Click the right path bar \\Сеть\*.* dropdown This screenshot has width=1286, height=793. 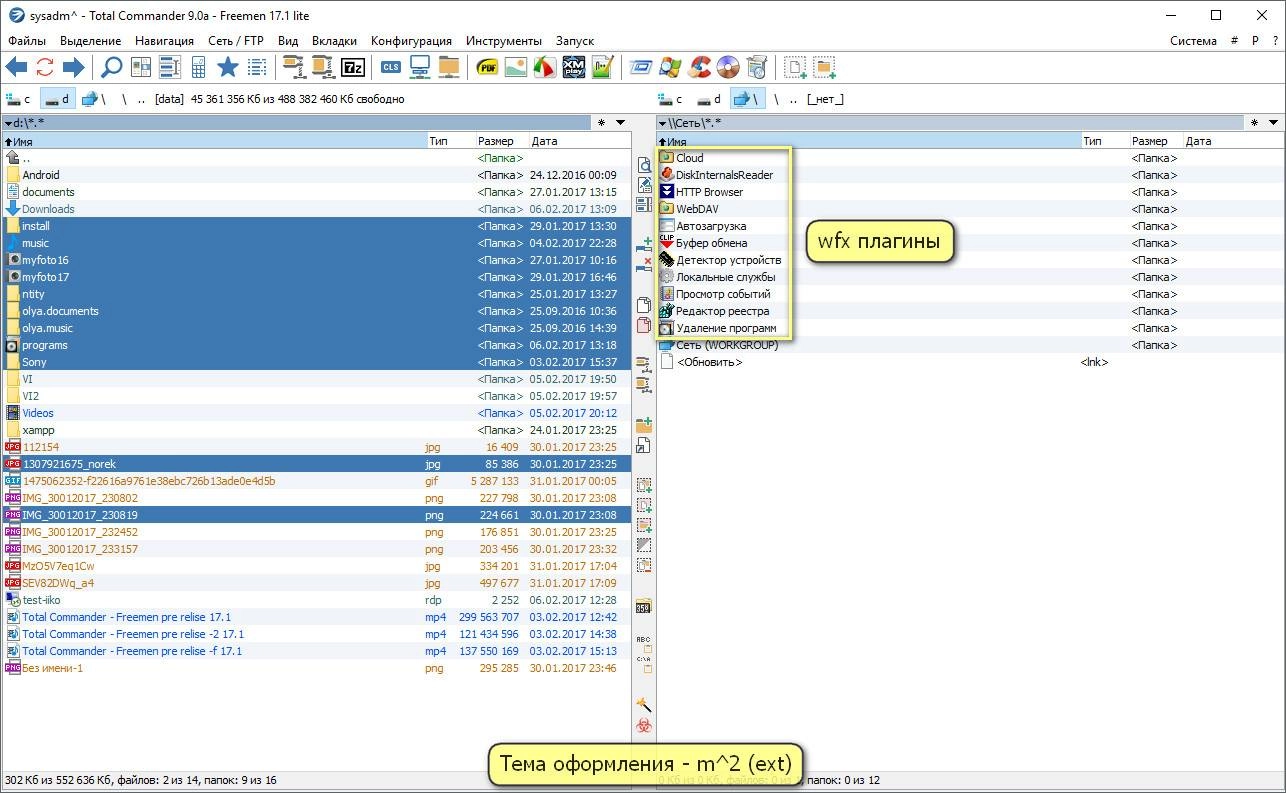point(950,123)
